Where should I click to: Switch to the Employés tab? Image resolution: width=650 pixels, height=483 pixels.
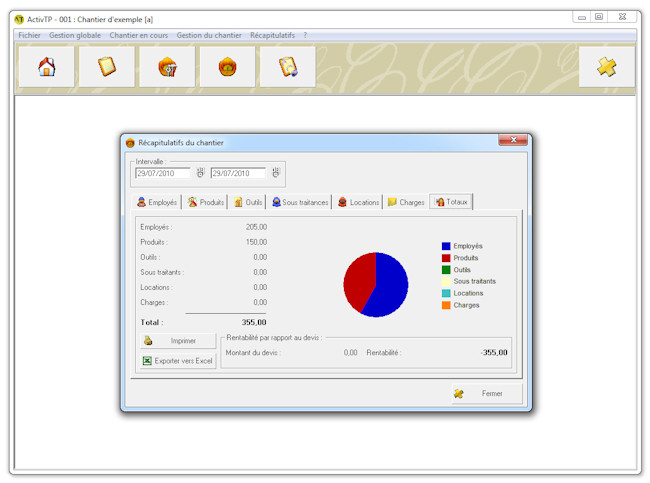(x=157, y=202)
